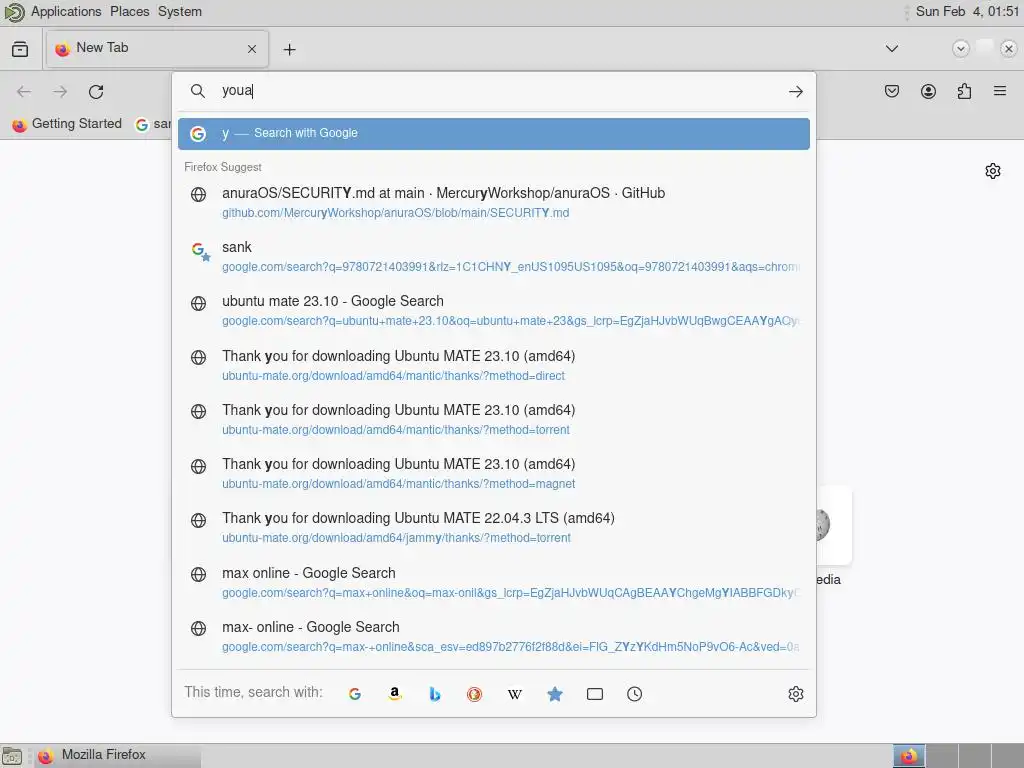1024x768 pixels.
Task: Open the Firefox hamburger menu
Action: [1000, 91]
